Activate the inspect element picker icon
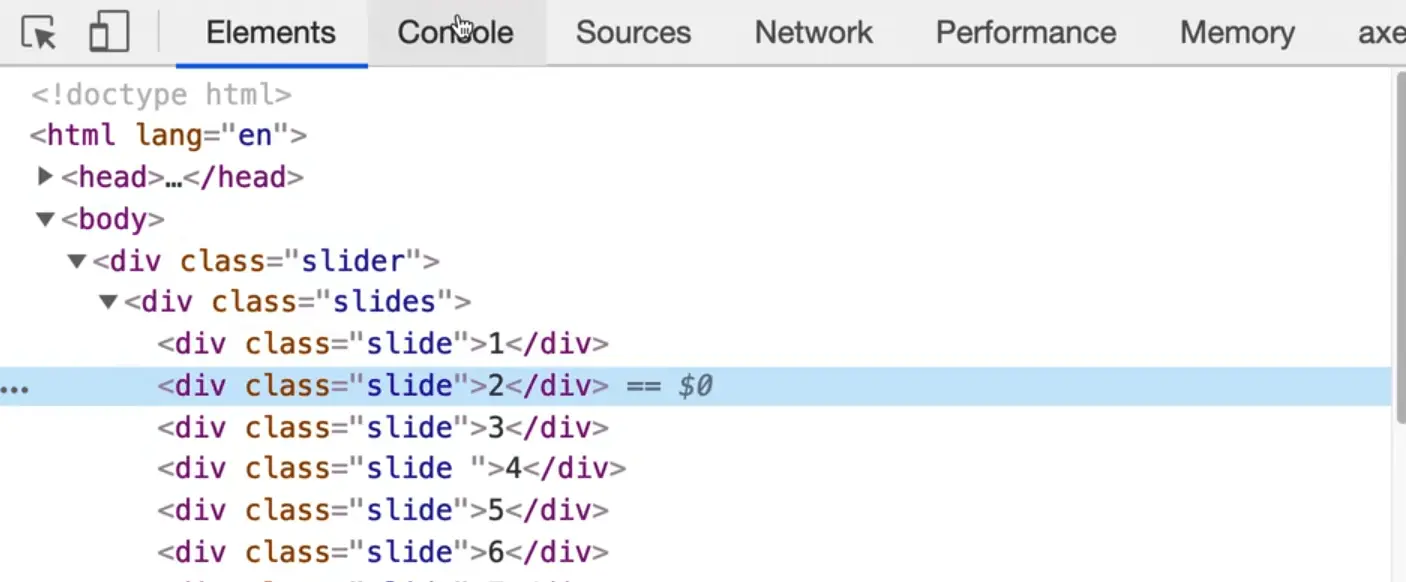Image resolution: width=1406 pixels, height=582 pixels. click(x=39, y=33)
